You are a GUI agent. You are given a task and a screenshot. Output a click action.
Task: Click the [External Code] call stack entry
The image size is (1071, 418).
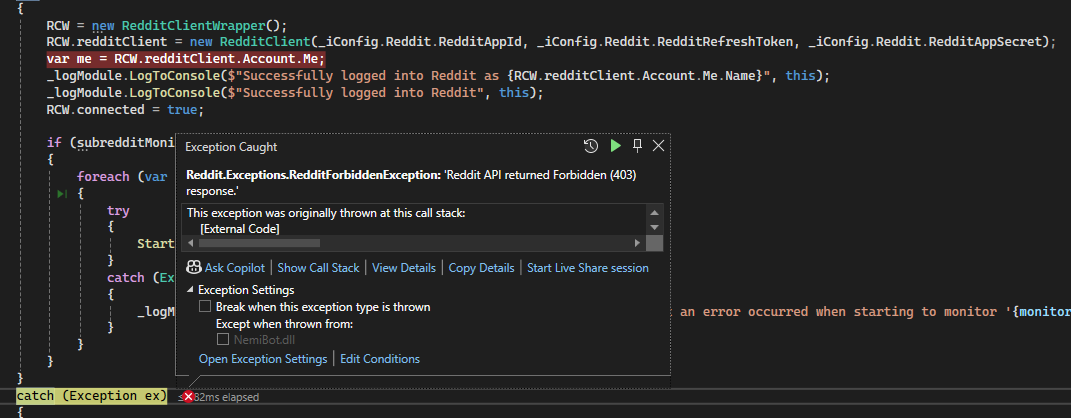click(240, 229)
